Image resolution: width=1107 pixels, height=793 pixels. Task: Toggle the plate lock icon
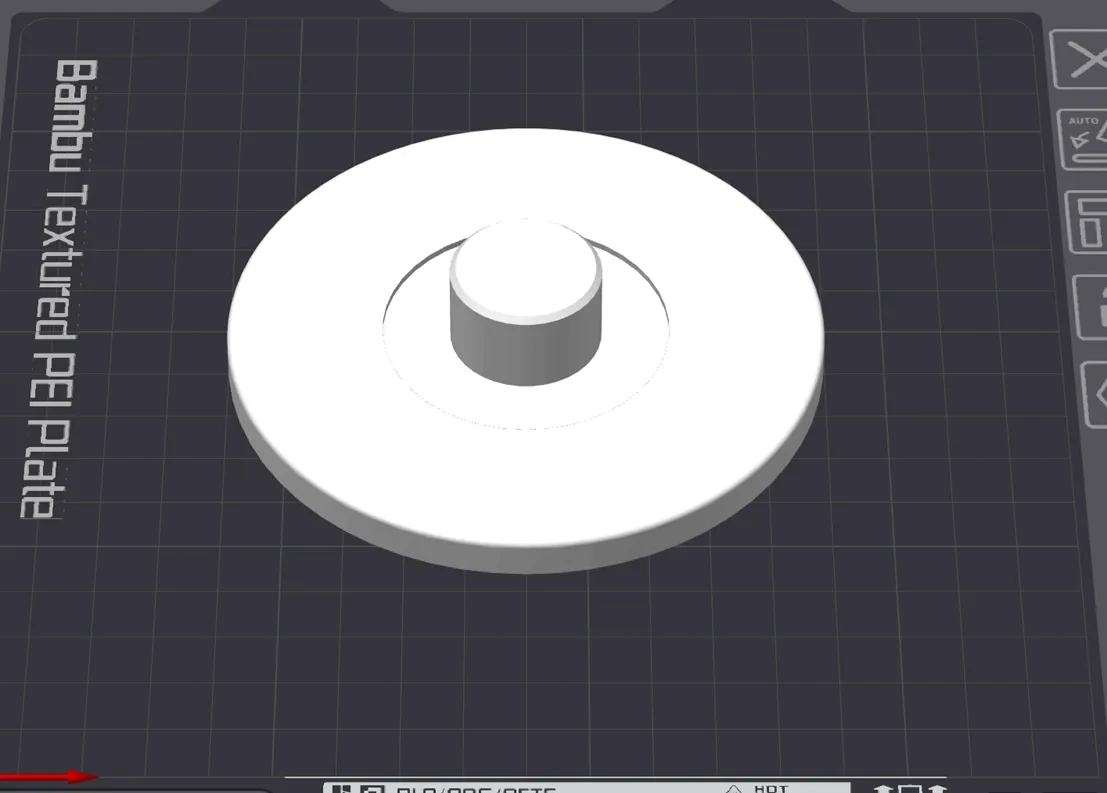coord(1091,308)
